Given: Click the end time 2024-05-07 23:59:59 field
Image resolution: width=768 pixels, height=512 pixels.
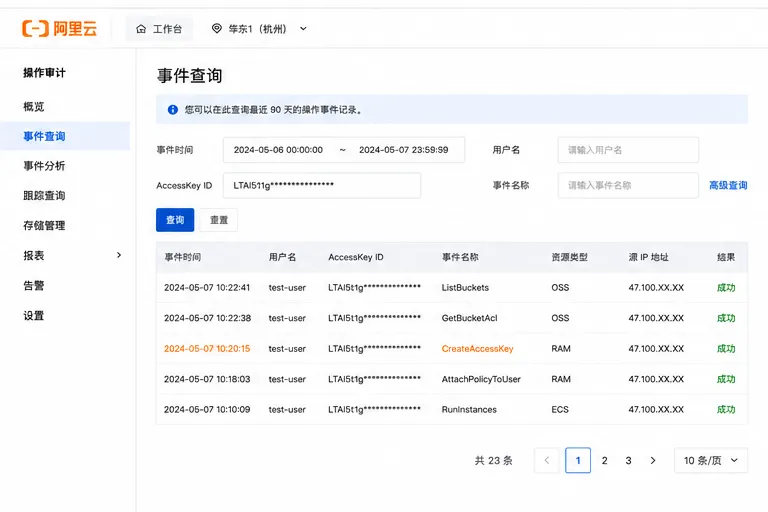Looking at the screenshot, I should click(x=404, y=150).
